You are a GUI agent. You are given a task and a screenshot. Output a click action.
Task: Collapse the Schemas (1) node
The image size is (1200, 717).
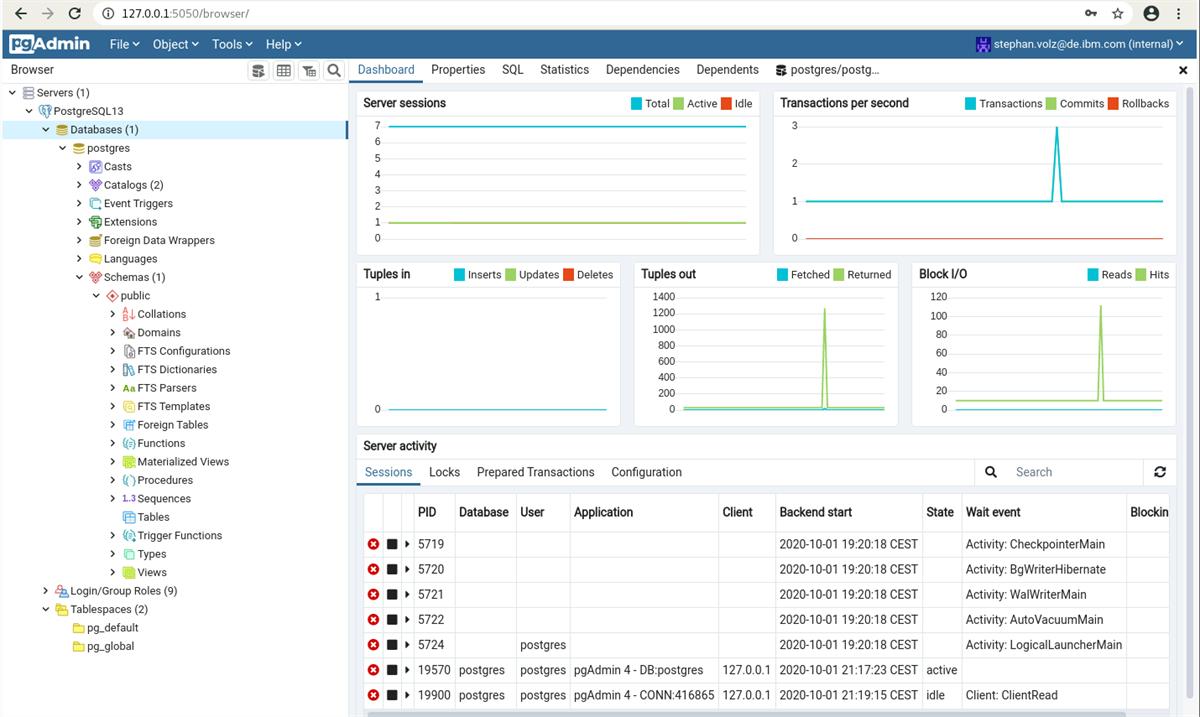(x=79, y=277)
